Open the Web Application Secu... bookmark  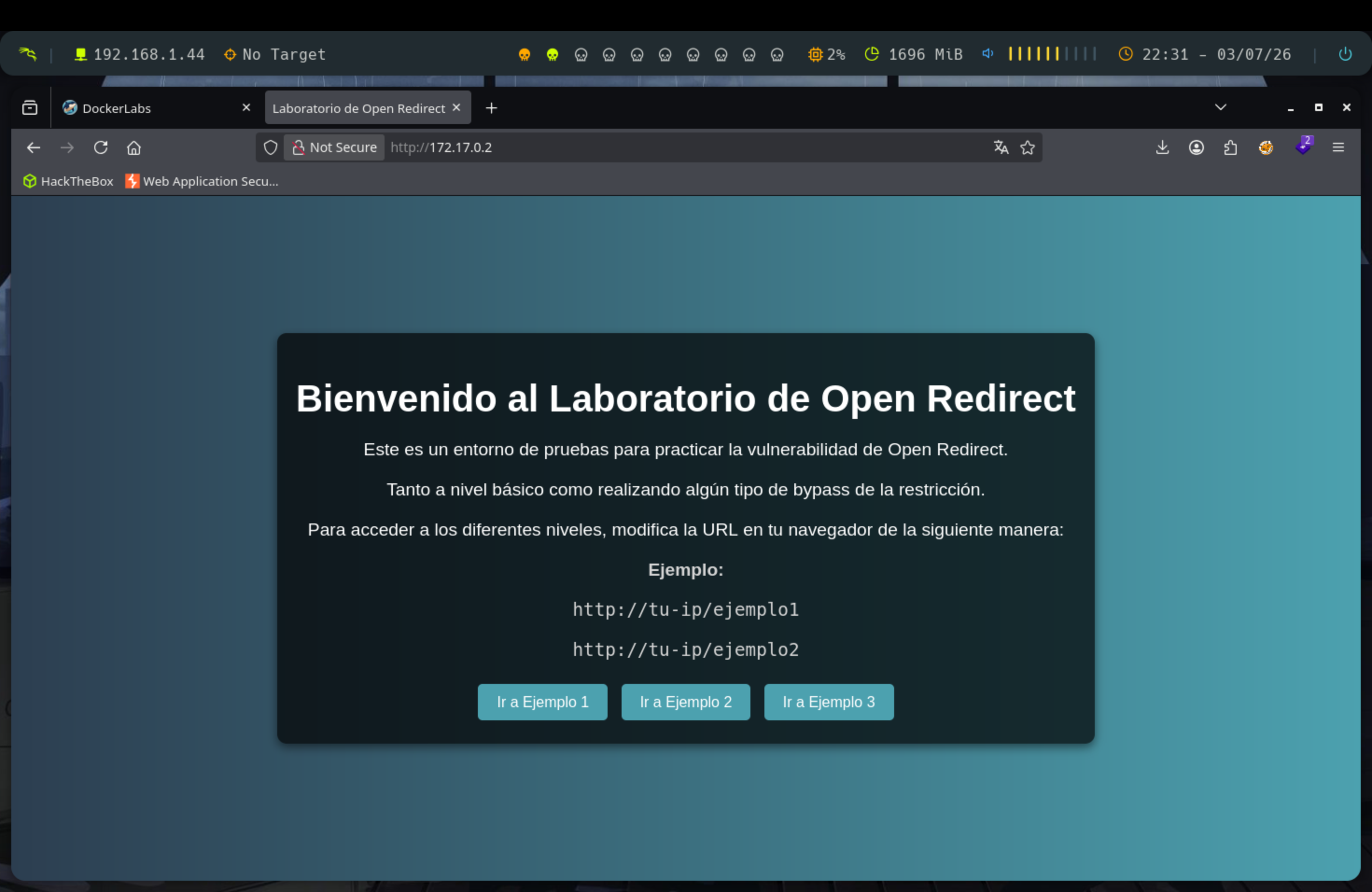click(x=202, y=181)
